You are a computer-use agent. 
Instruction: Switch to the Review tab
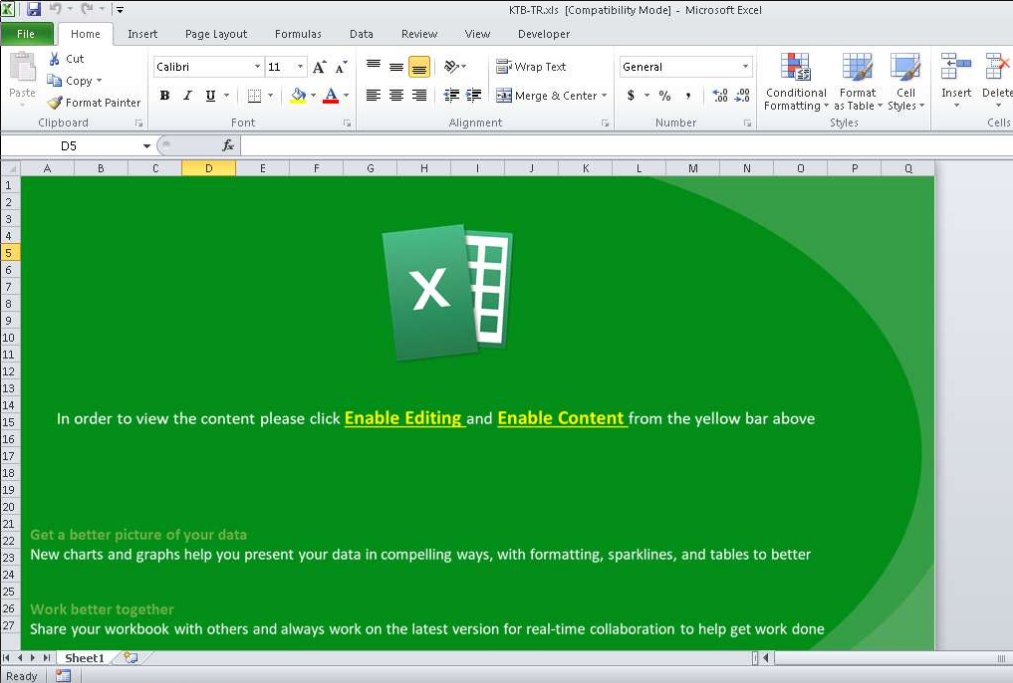(419, 34)
